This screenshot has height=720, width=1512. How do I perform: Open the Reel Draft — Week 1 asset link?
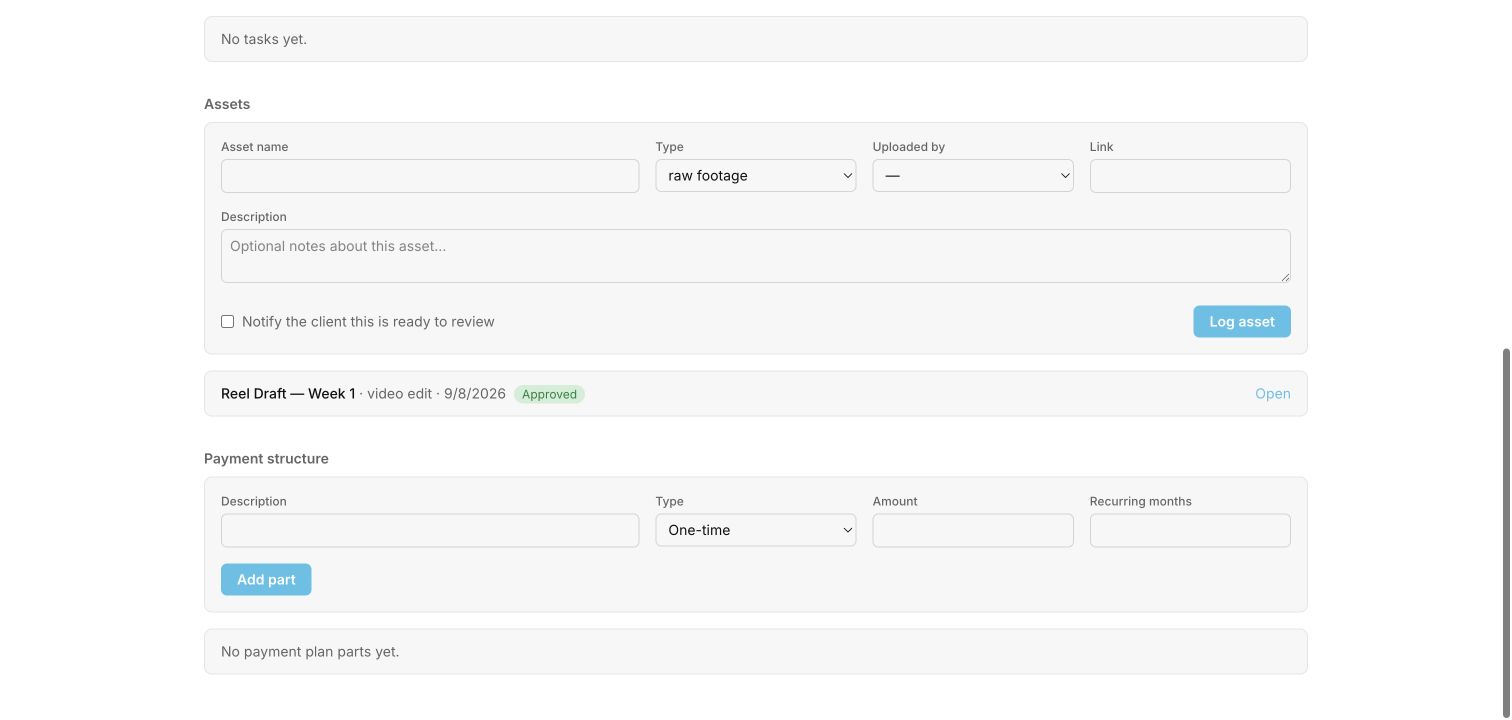click(x=1273, y=394)
